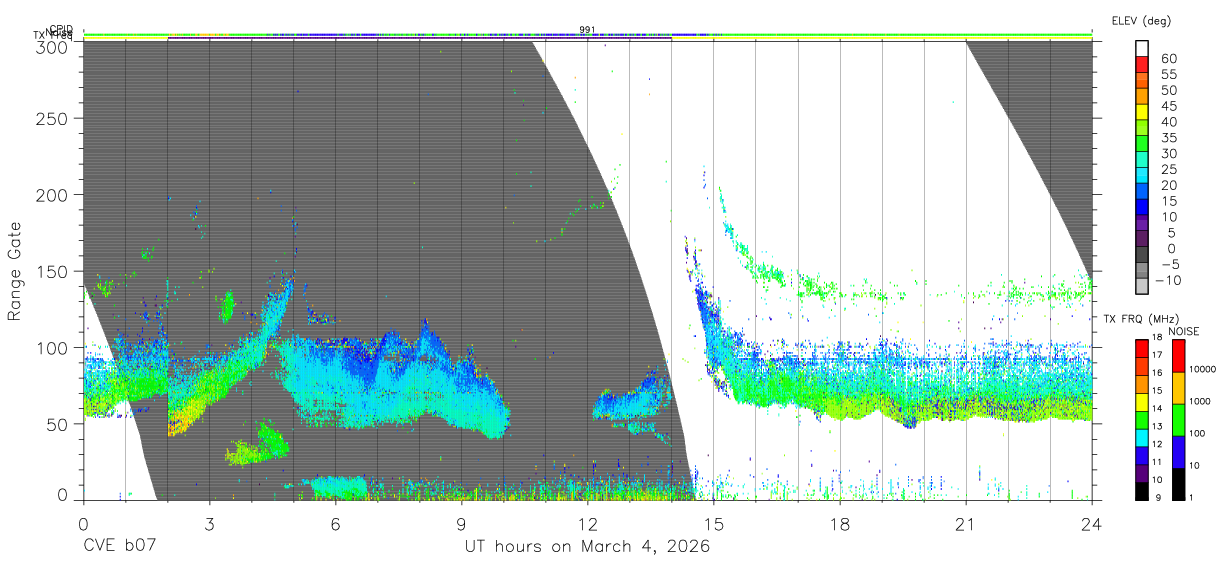Screen dimensions: 1228x567
Task: Select the black bottom segment of NOISE bar
Action: click(x=1179, y=484)
